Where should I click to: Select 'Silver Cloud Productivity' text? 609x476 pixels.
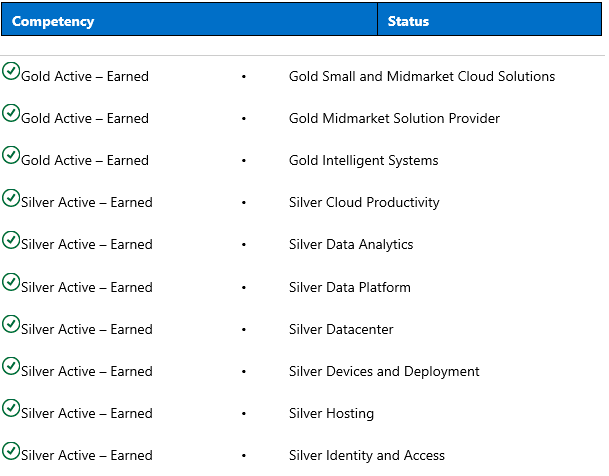[x=364, y=202]
